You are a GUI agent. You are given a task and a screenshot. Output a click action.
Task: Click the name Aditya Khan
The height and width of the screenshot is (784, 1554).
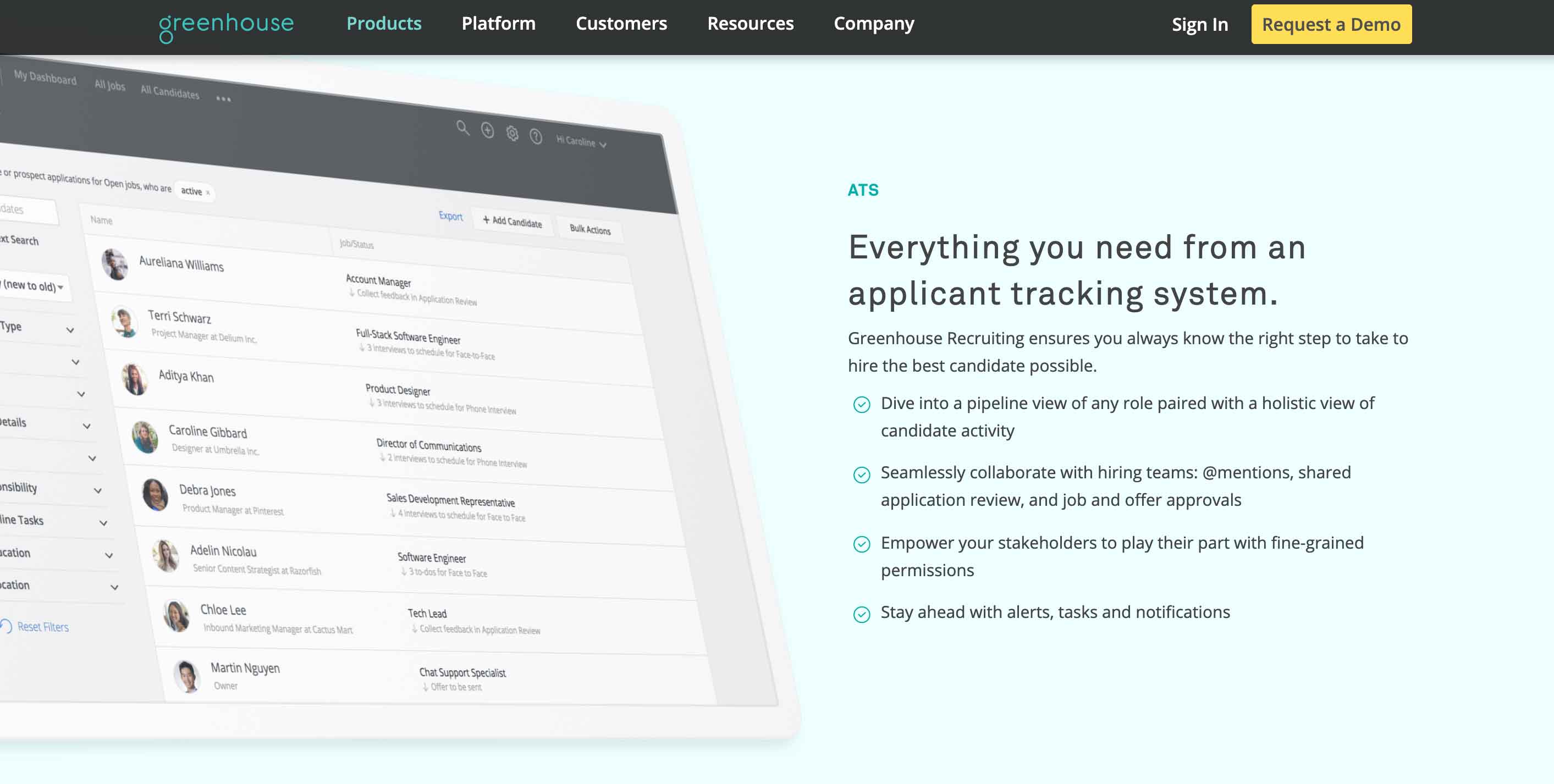(x=186, y=376)
